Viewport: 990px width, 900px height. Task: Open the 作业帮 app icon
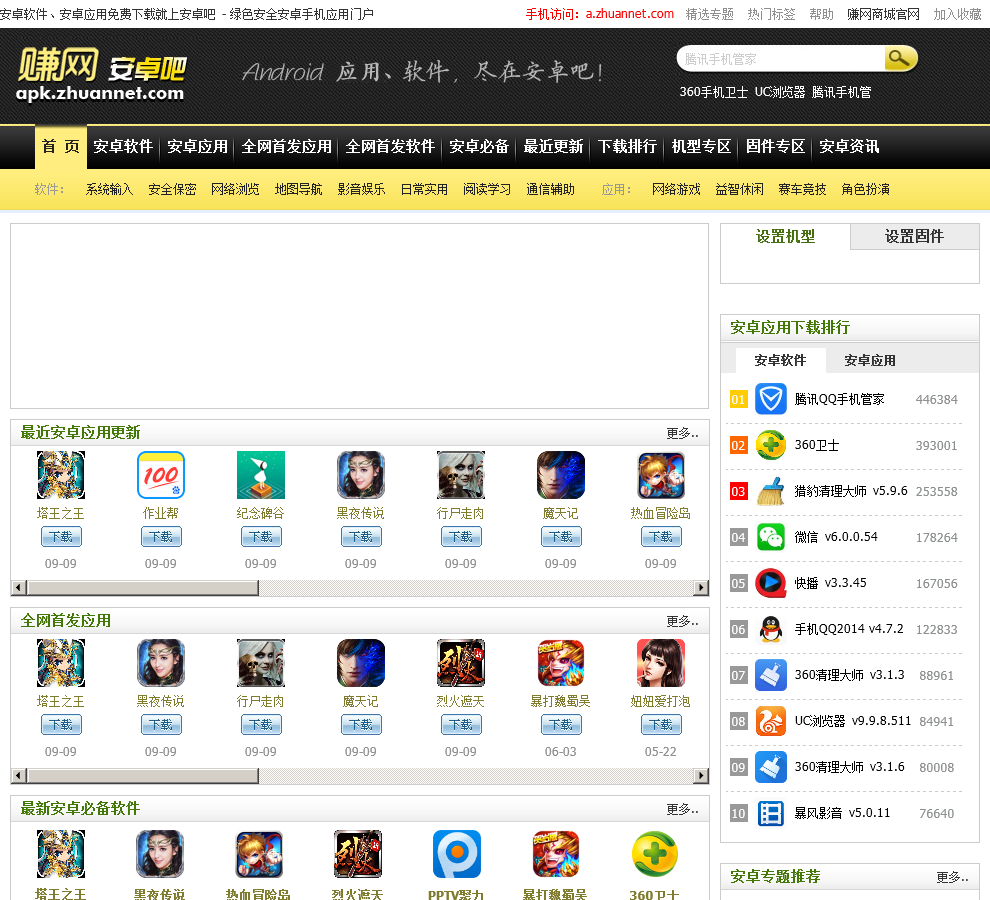click(x=161, y=475)
